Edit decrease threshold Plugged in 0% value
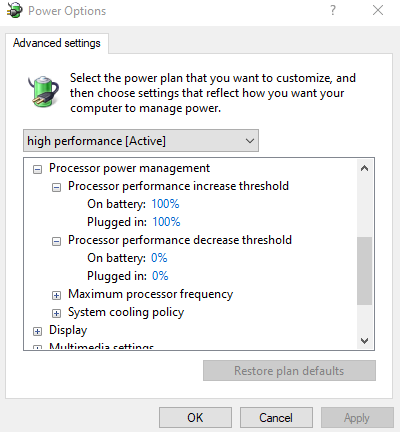This screenshot has height=432, width=400. (x=160, y=276)
